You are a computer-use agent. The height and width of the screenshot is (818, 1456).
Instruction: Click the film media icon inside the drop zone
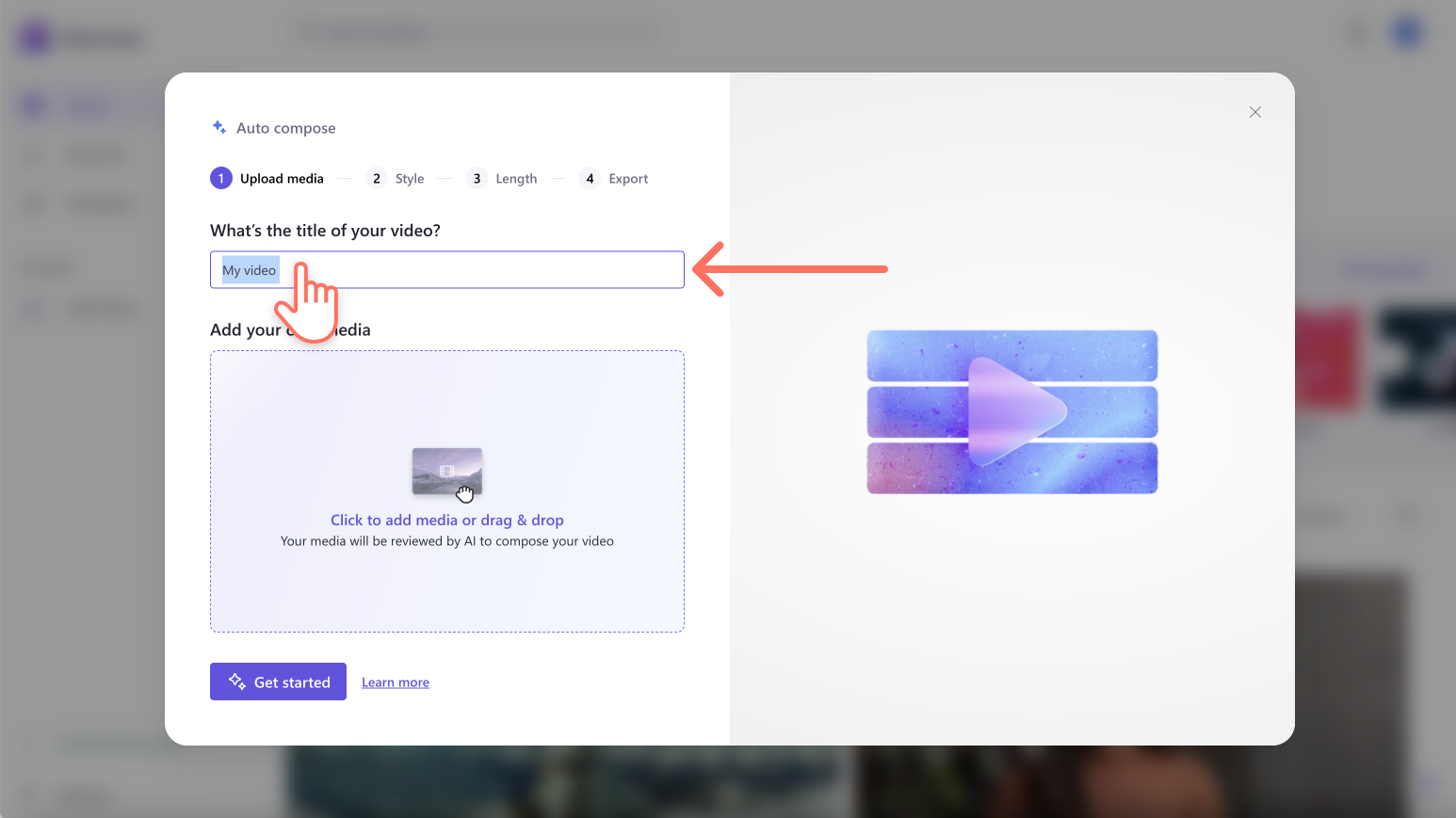pos(446,471)
